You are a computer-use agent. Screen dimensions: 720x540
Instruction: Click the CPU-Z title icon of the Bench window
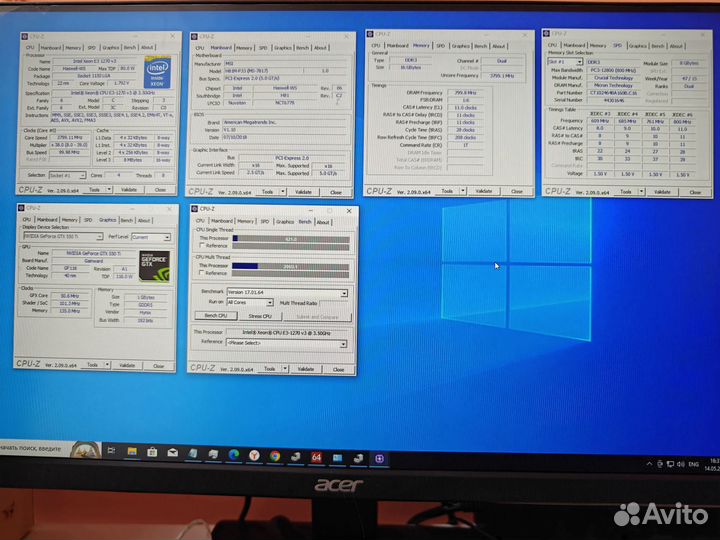[x=195, y=209]
